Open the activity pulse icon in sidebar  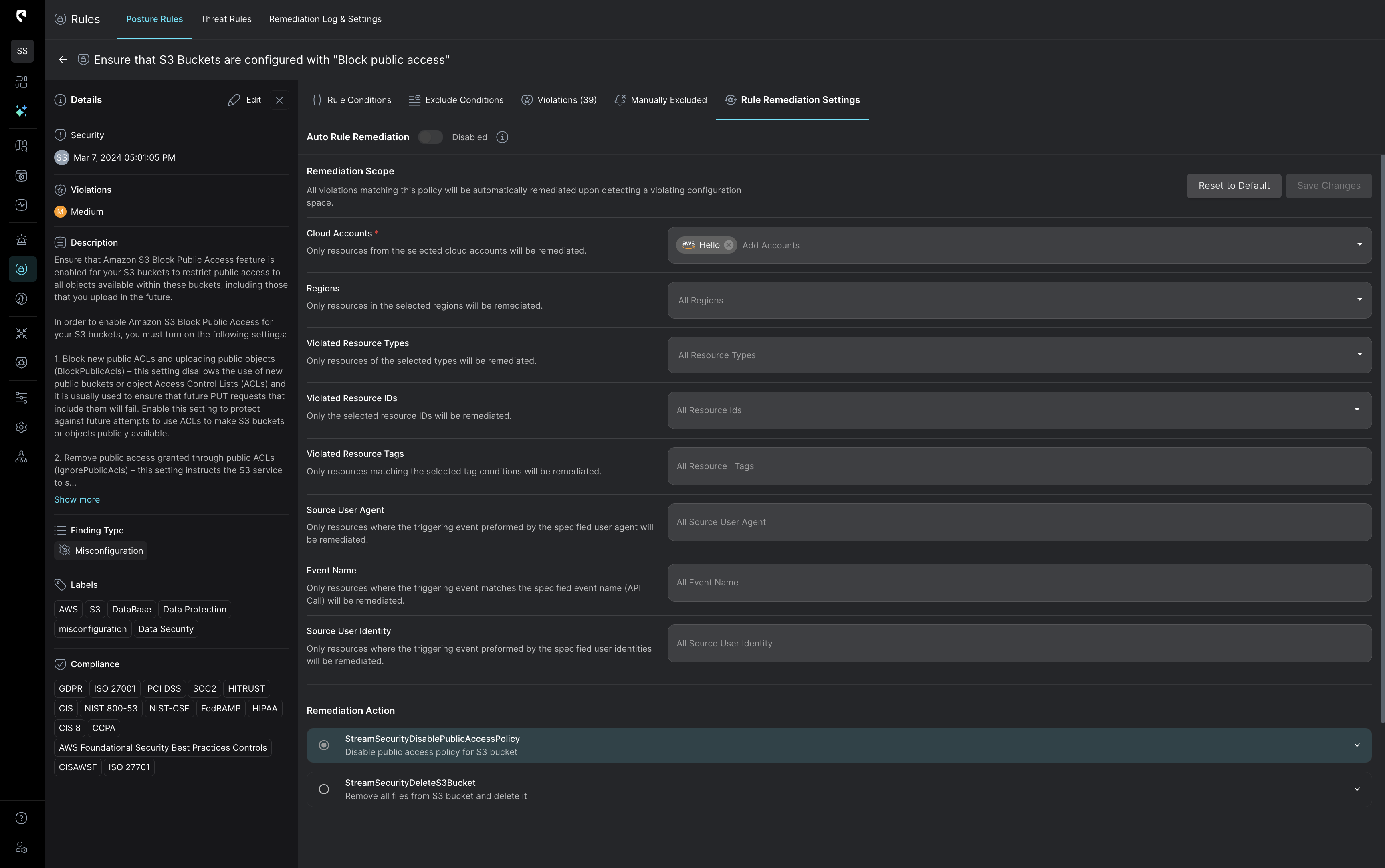coord(22,204)
